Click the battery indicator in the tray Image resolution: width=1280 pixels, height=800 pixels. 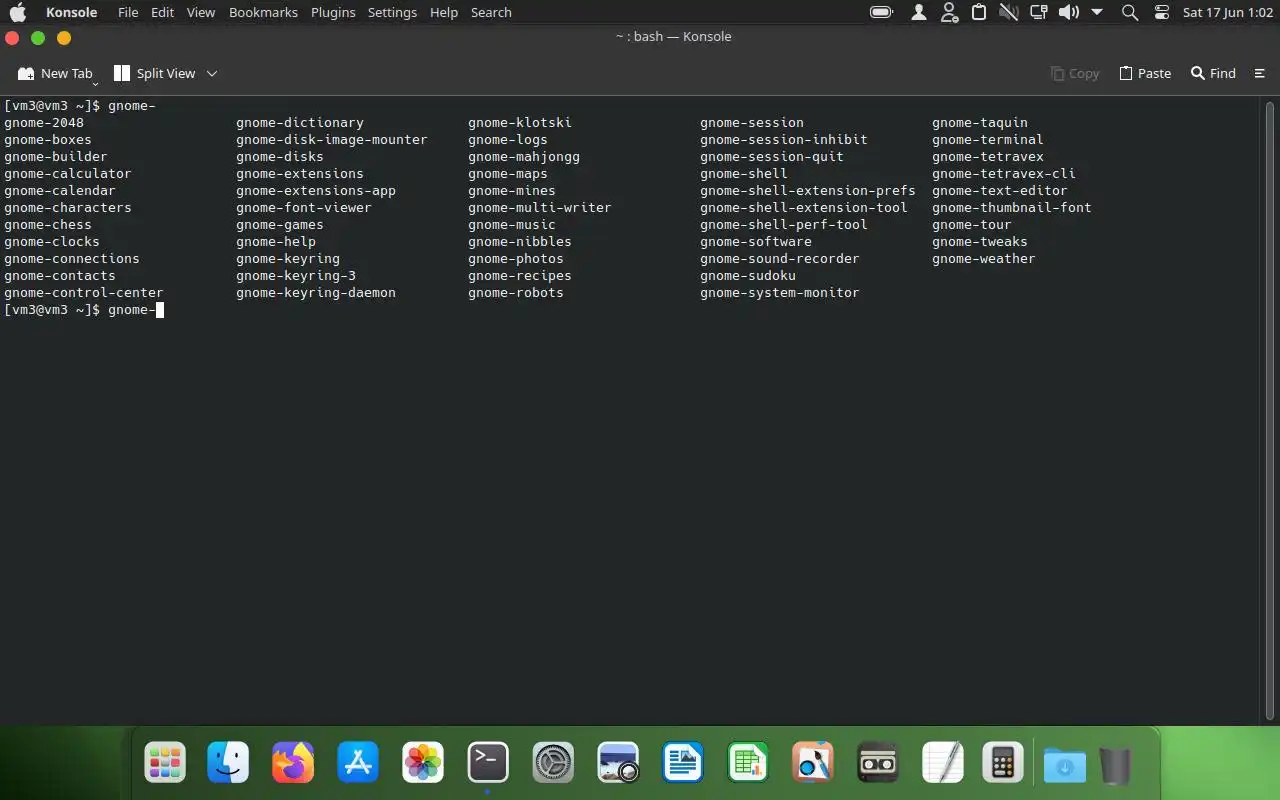881,12
